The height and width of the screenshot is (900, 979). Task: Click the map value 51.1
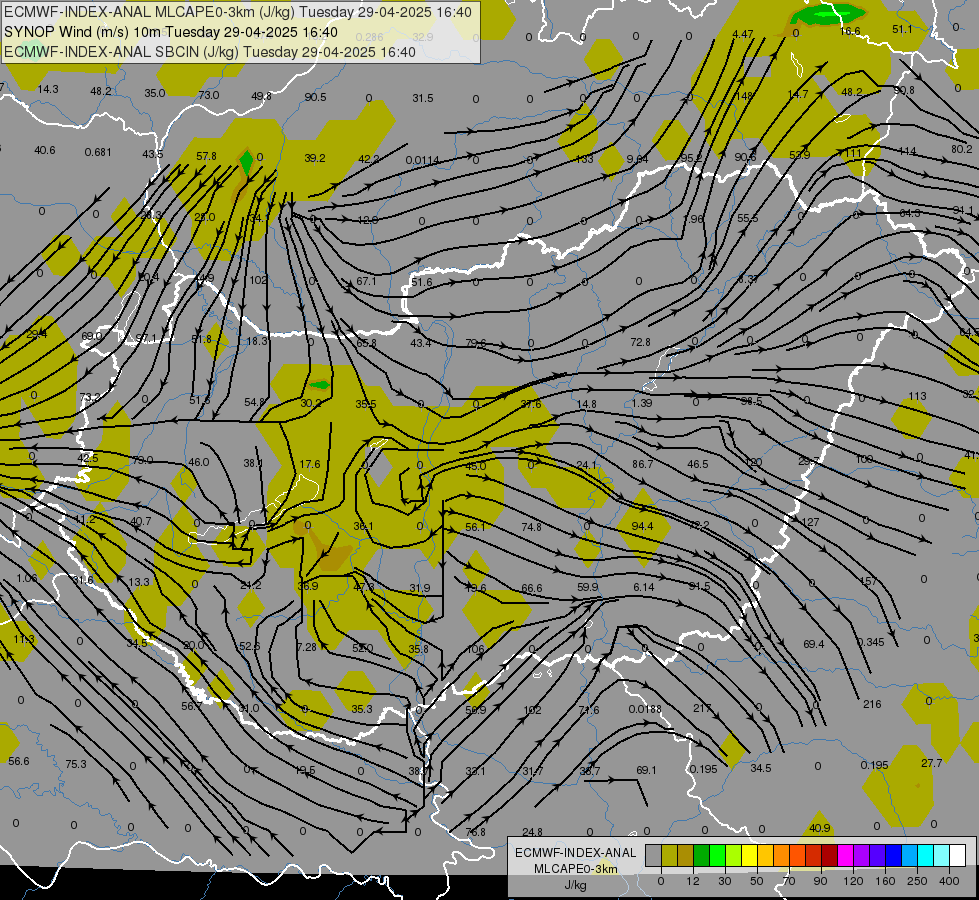tap(902, 29)
